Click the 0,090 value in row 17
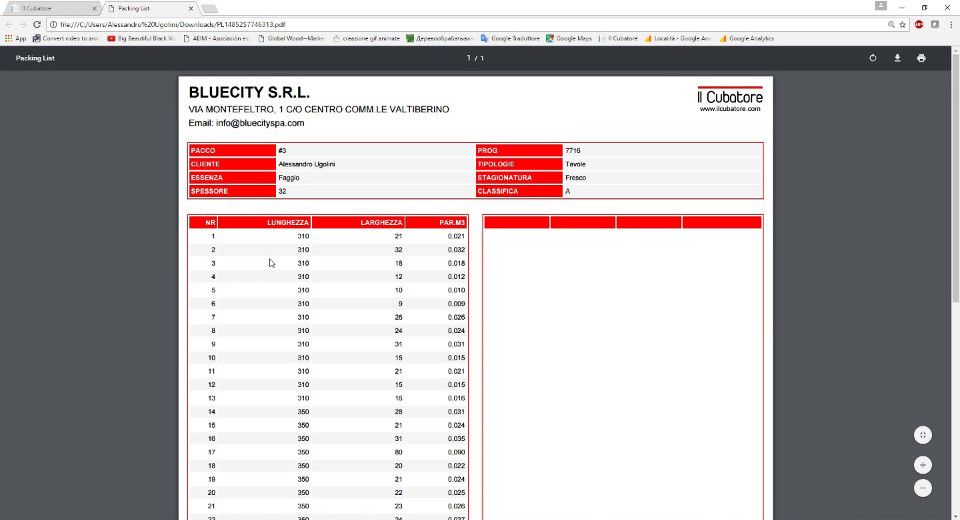This screenshot has width=960, height=520. [x=456, y=452]
